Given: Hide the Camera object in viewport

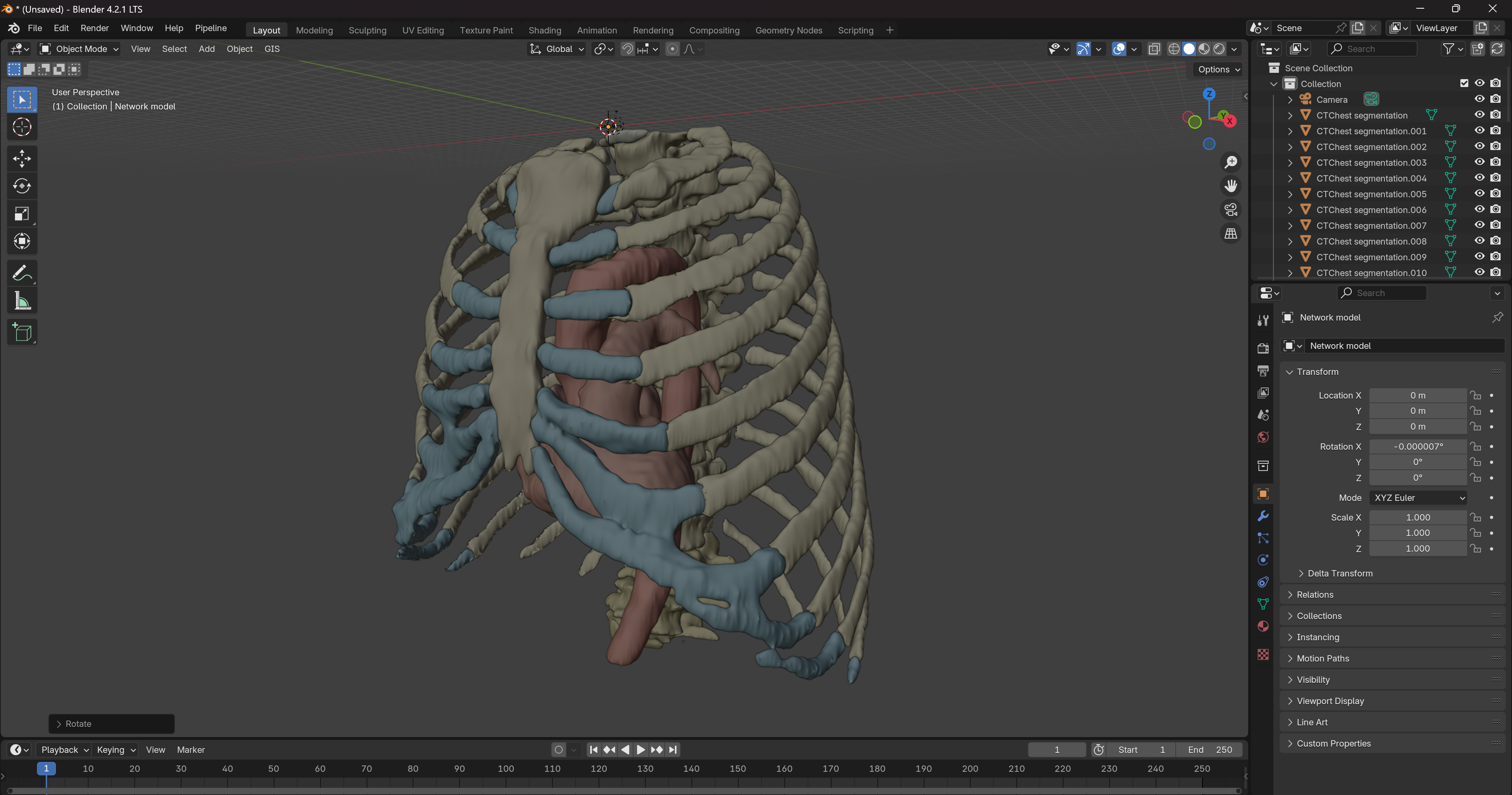Looking at the screenshot, I should tap(1479, 99).
